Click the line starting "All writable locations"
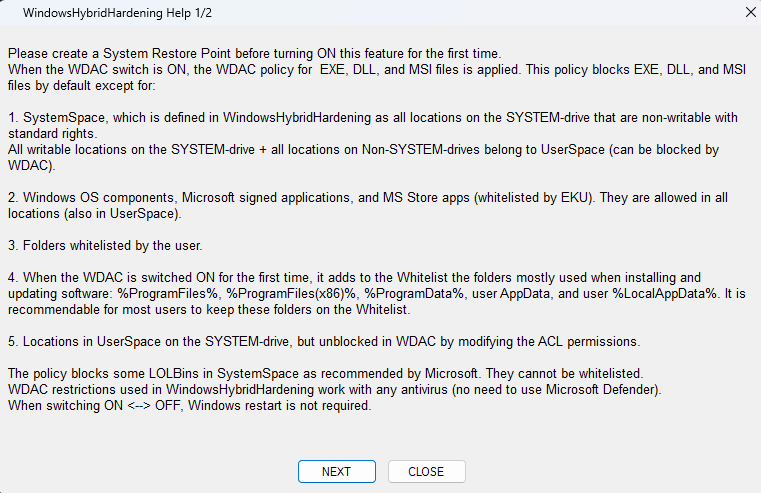This screenshot has height=493, width=761. (x=363, y=148)
